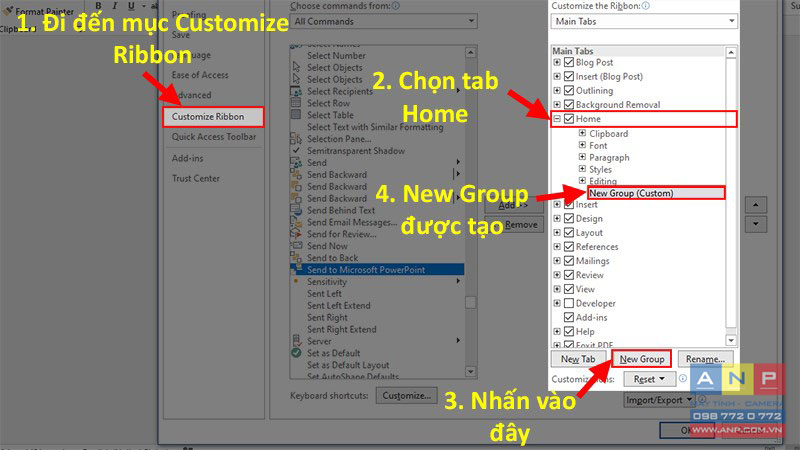This screenshot has width=800, height=450.
Task: Open the Customize Ribbon category
Action: (x=213, y=116)
